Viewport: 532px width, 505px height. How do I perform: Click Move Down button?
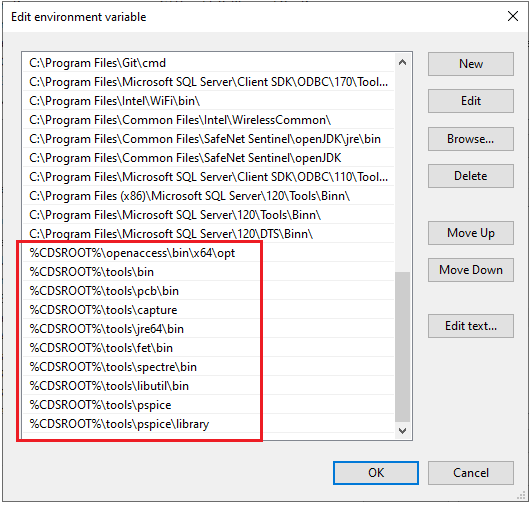pos(471,270)
